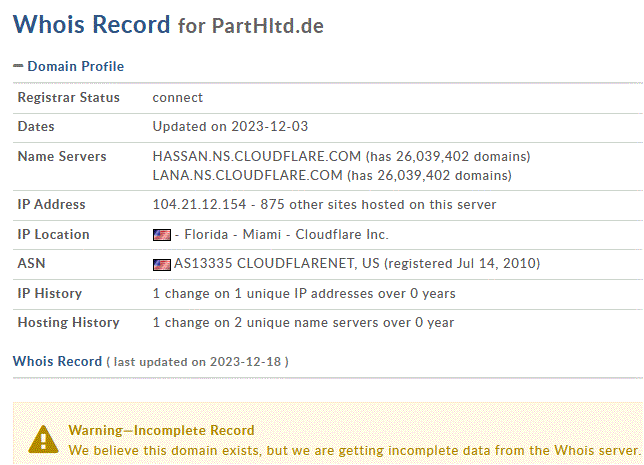Click the US flag in ASN row
Screen dimensions: 644x465
click(x=162, y=265)
